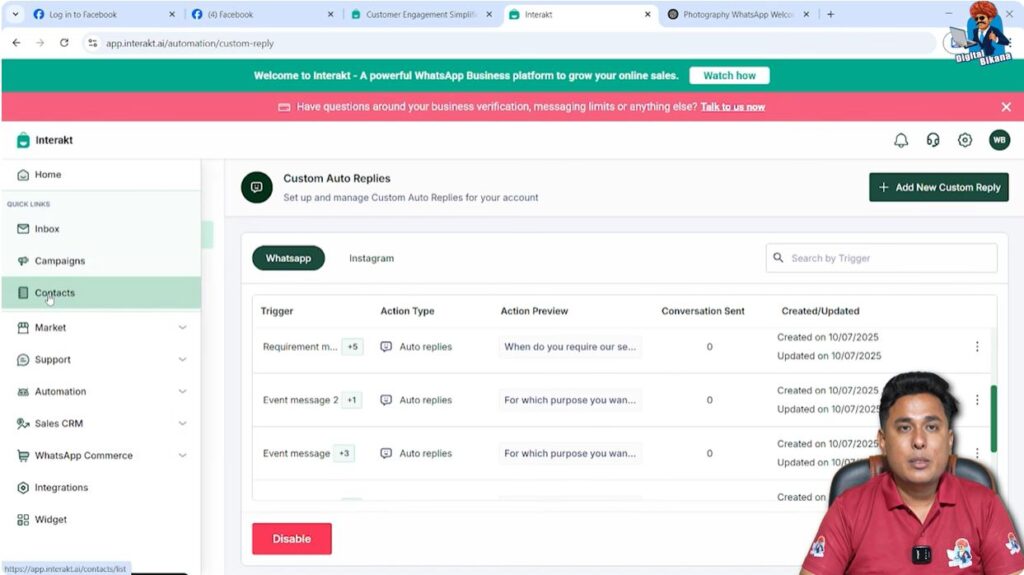
Task: Dismiss the pink verification banner
Action: click(1006, 107)
